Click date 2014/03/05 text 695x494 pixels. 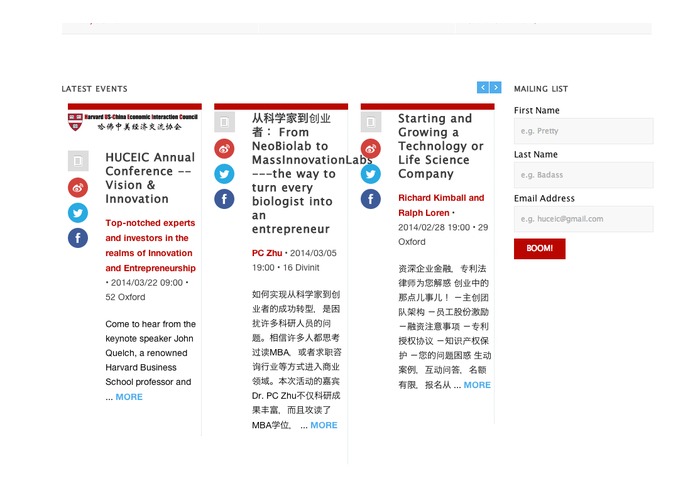[x=313, y=253]
